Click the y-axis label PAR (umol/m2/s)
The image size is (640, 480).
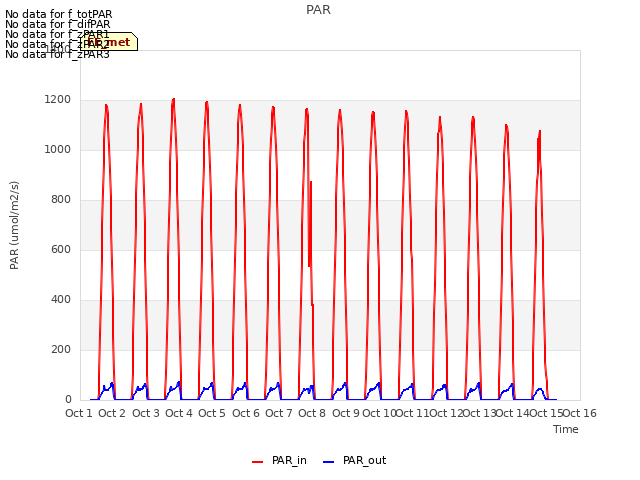tap(14, 225)
